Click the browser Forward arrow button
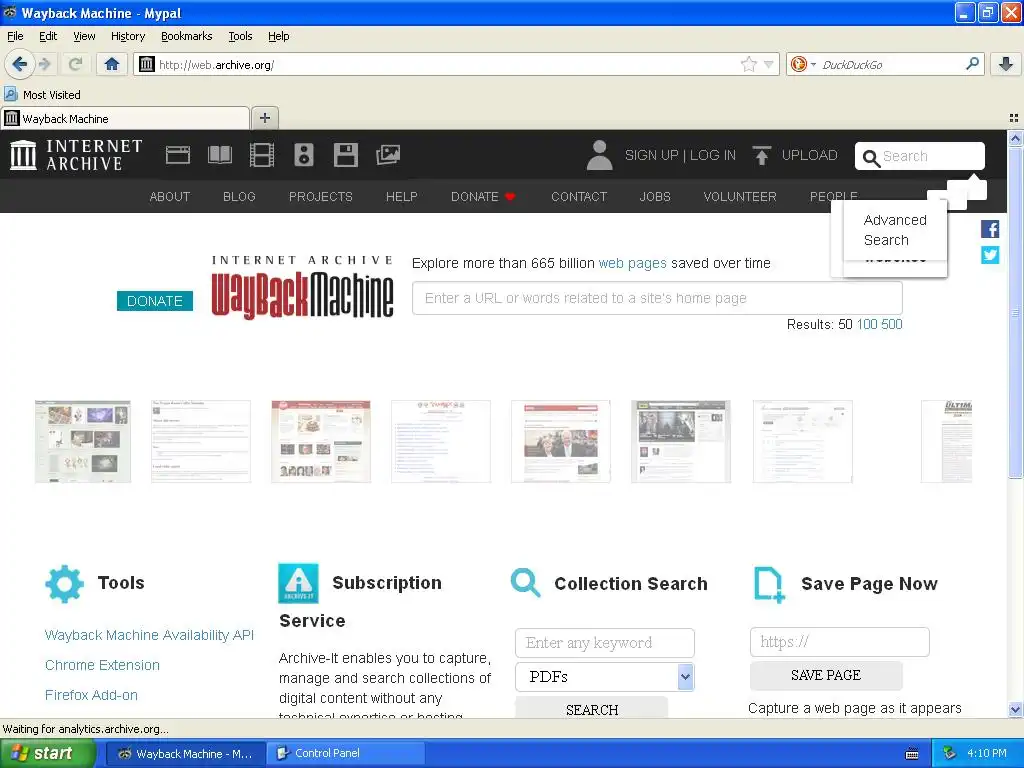Viewport: 1024px width, 768px height. click(45, 64)
